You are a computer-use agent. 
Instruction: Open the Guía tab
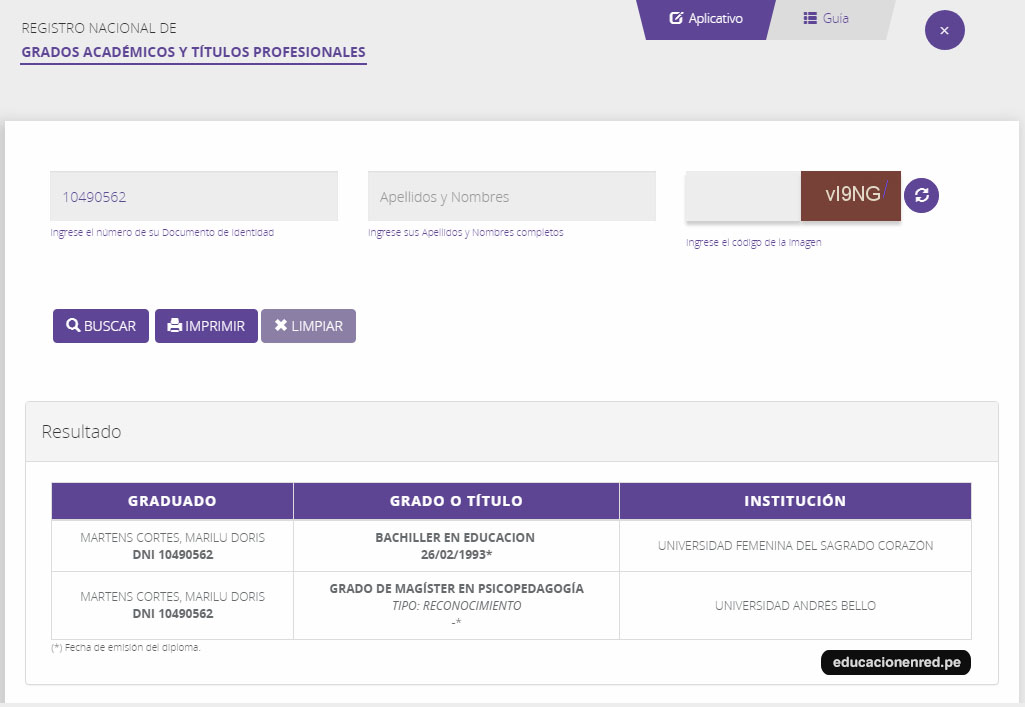pos(826,19)
